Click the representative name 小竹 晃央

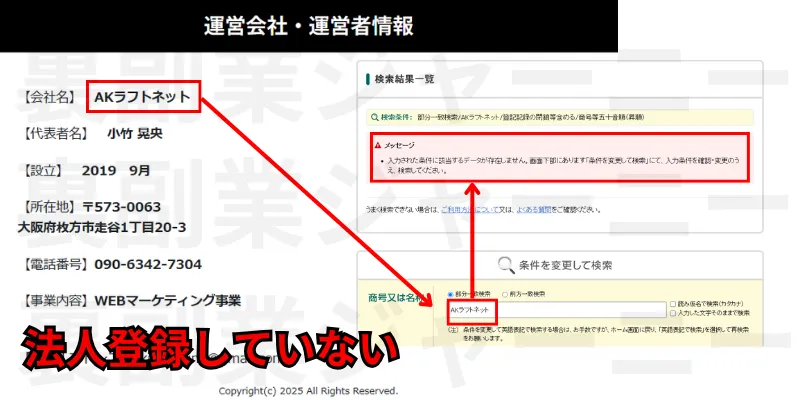[x=135, y=134]
